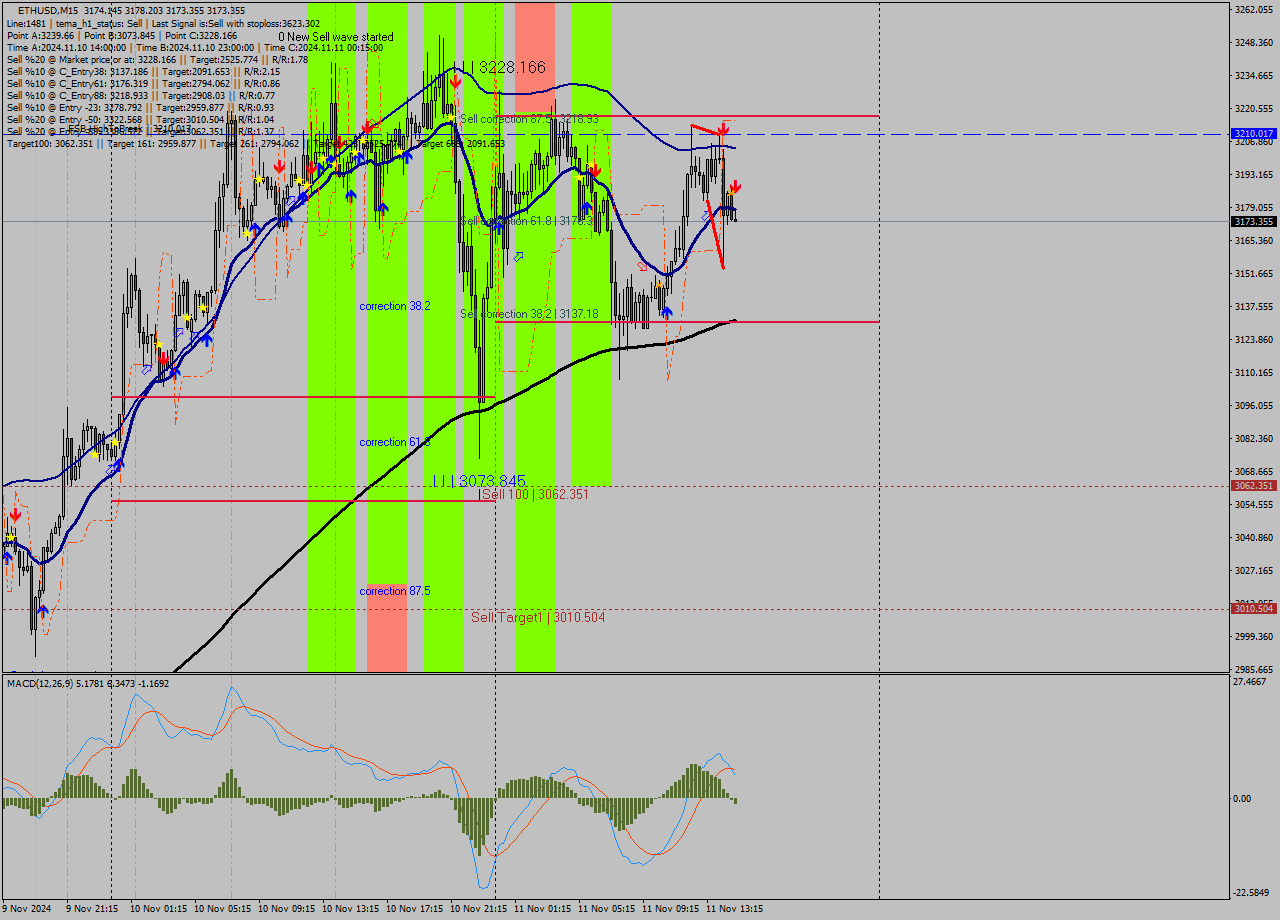Click the '10 Nov 21:15' time axis label
This screenshot has height=920, width=1280.
coord(478,909)
